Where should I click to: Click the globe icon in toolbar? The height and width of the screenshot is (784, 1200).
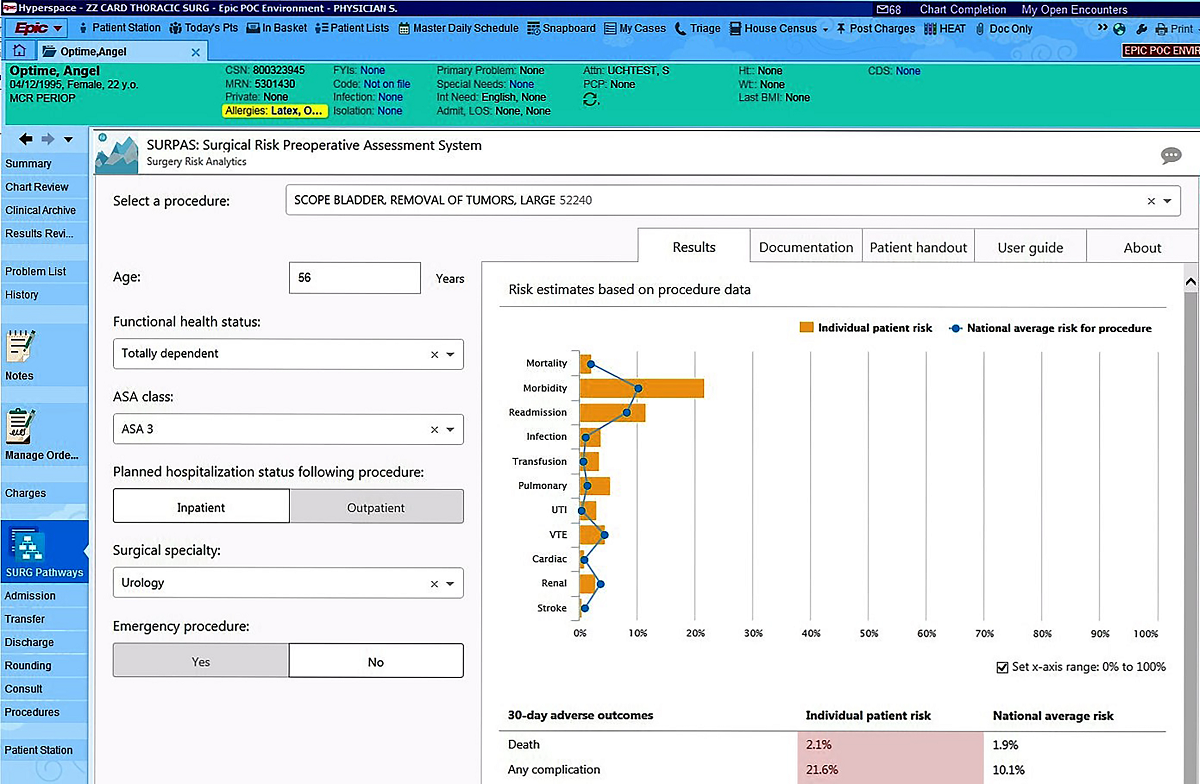(1119, 29)
